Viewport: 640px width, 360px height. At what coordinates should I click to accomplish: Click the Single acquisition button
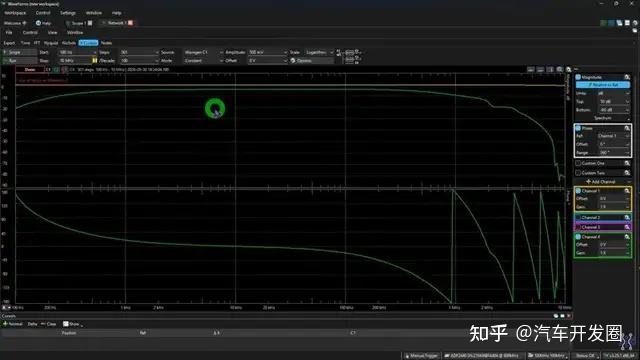click(19, 52)
